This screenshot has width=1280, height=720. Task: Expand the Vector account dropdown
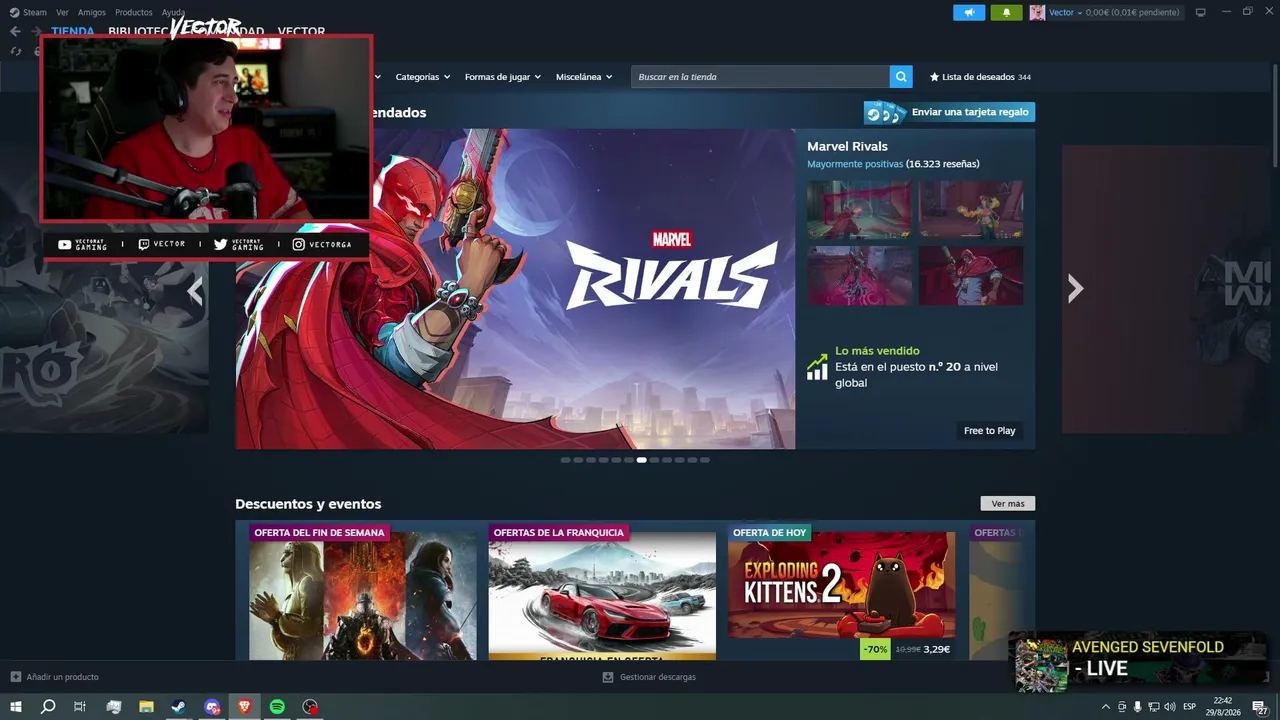point(1066,12)
